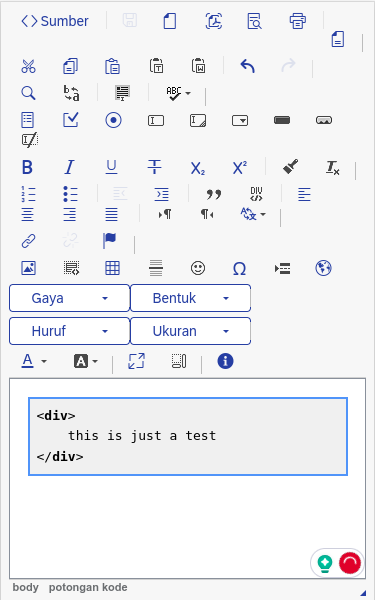
Task: Click Paste as plain text icon
Action: point(157,65)
